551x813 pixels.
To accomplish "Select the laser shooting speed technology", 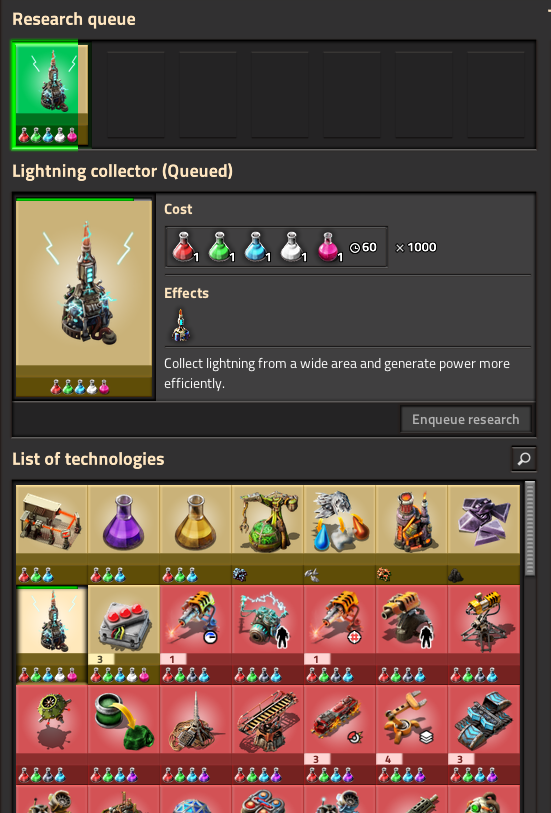I will point(195,635).
